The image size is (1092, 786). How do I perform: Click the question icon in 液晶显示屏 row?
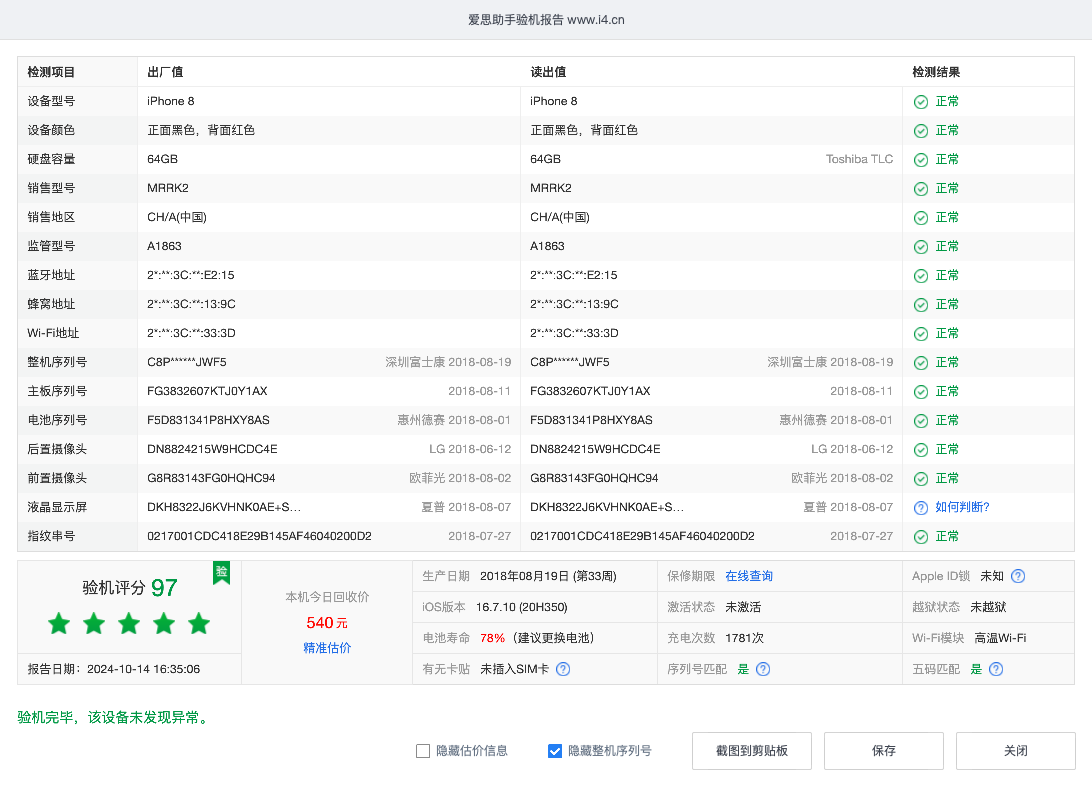tap(921, 508)
